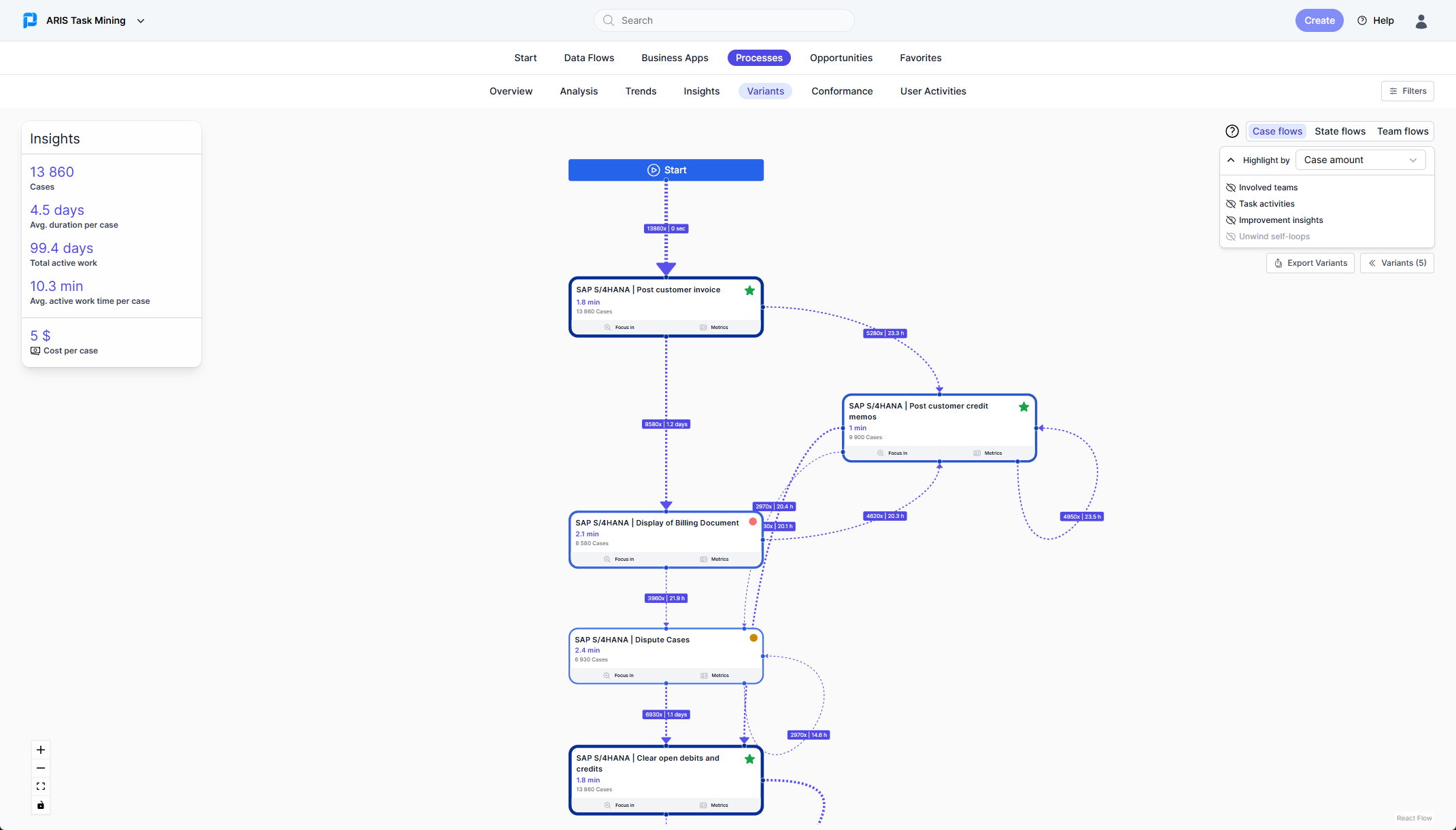Viewport: 1456px width, 830px height.
Task: Click the ARIS Task Mining logo icon
Action: 30,20
